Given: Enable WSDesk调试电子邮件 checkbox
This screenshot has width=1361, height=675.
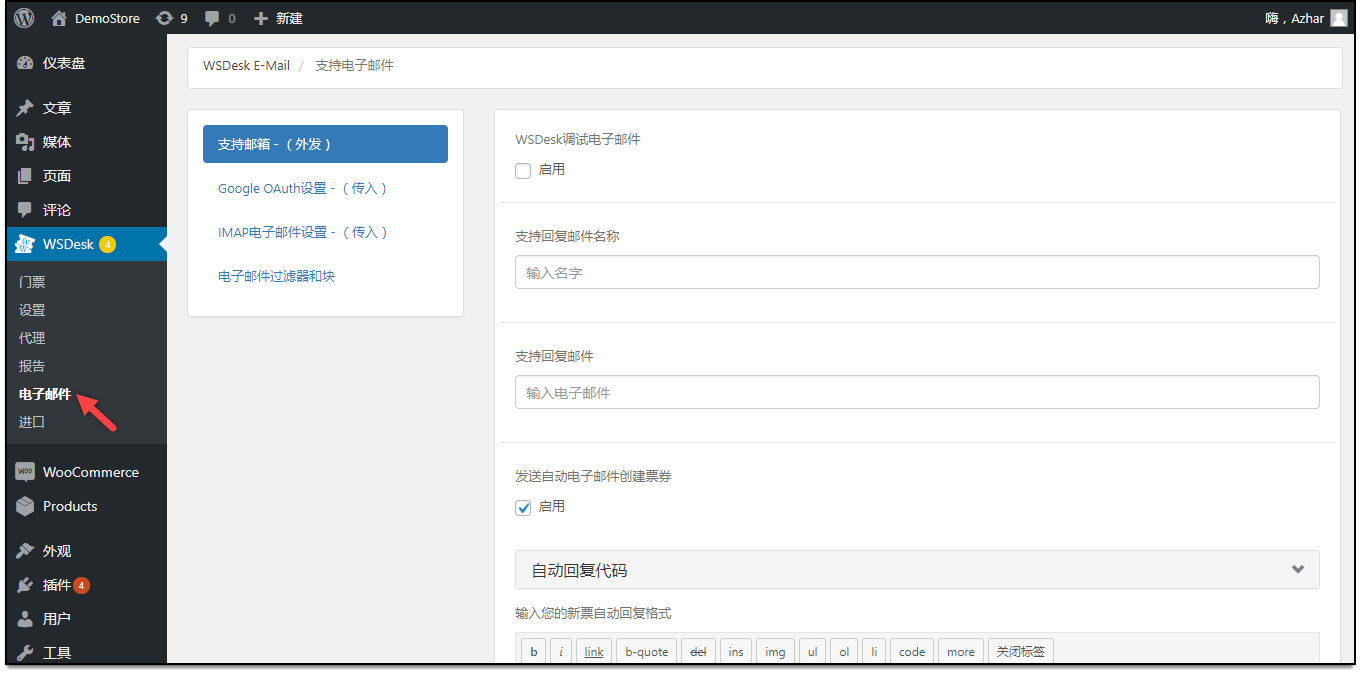Looking at the screenshot, I should tap(523, 171).
